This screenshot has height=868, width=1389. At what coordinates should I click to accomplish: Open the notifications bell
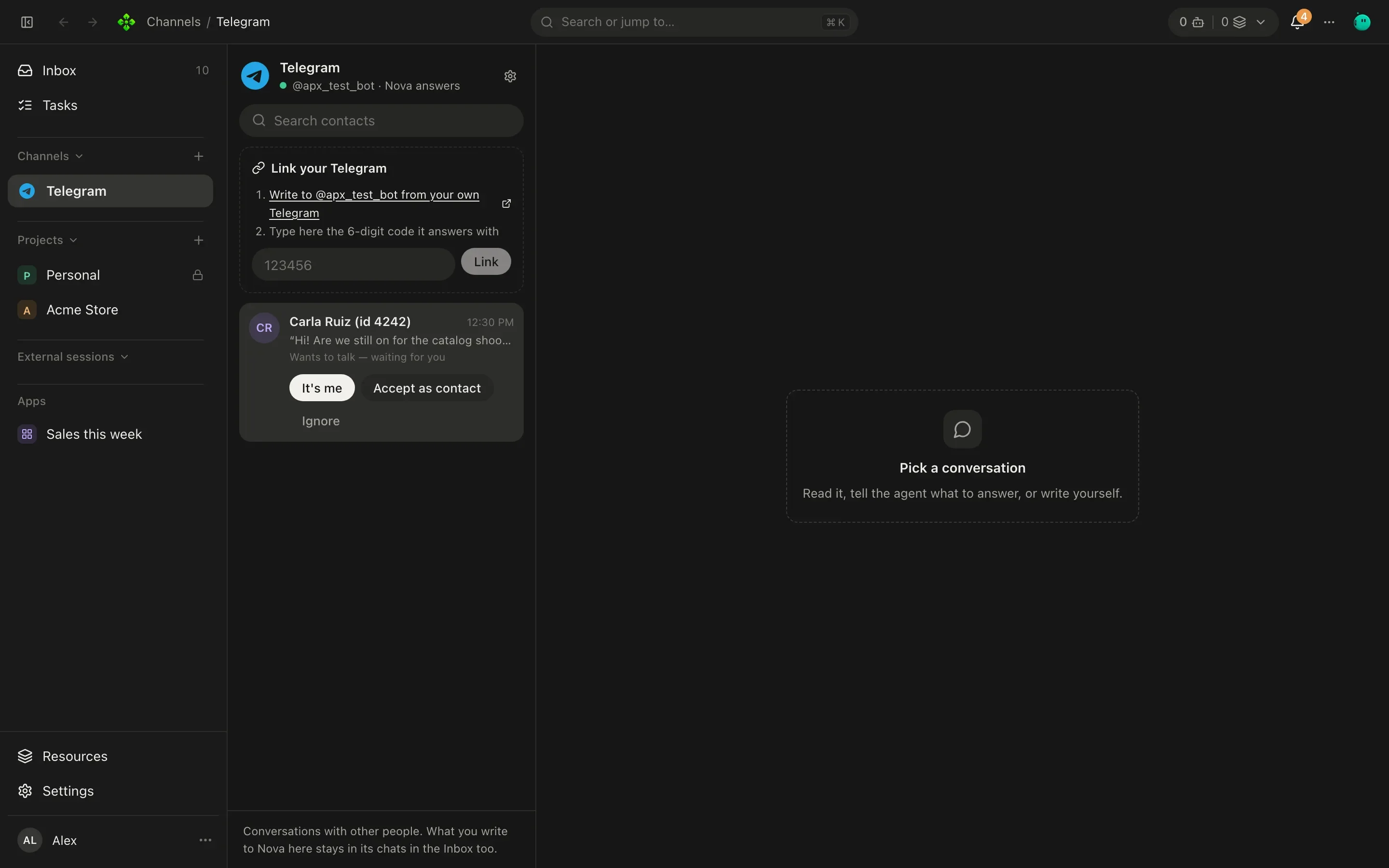coord(1297,22)
